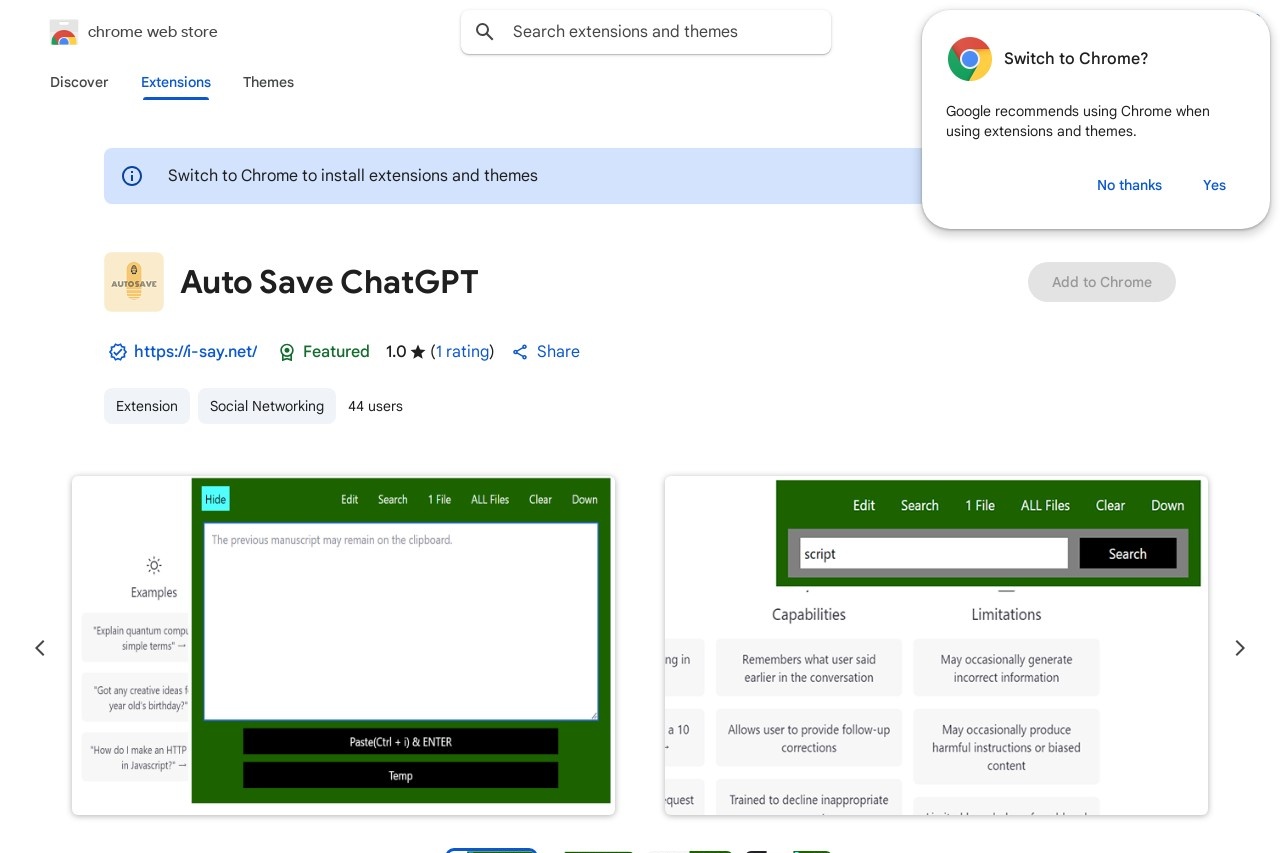Click the verified badge next to i-say.net

pyautogui.click(x=117, y=352)
